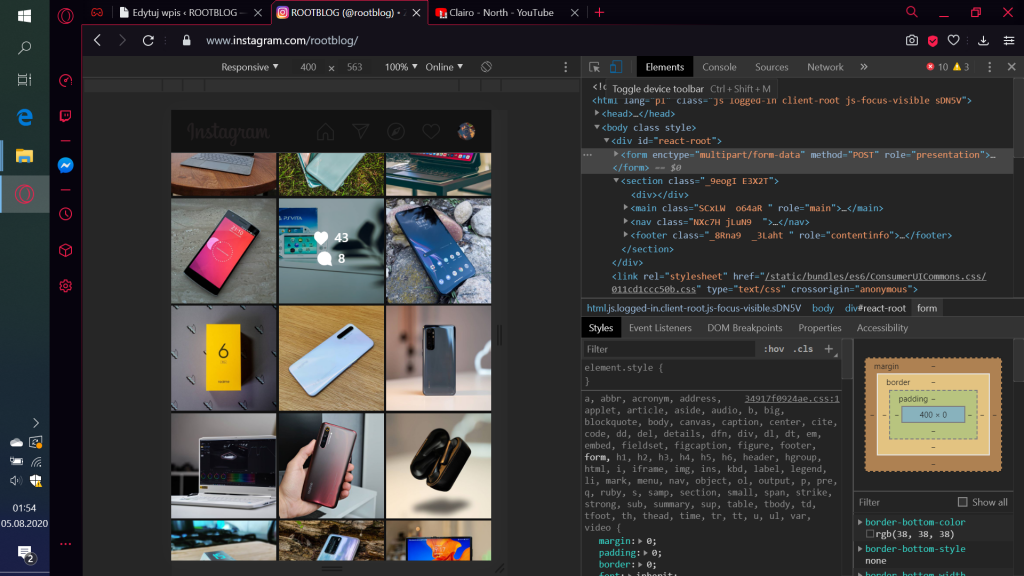Click the border-bottom-color rgb swatch
The image size is (1024, 576).
point(870,535)
